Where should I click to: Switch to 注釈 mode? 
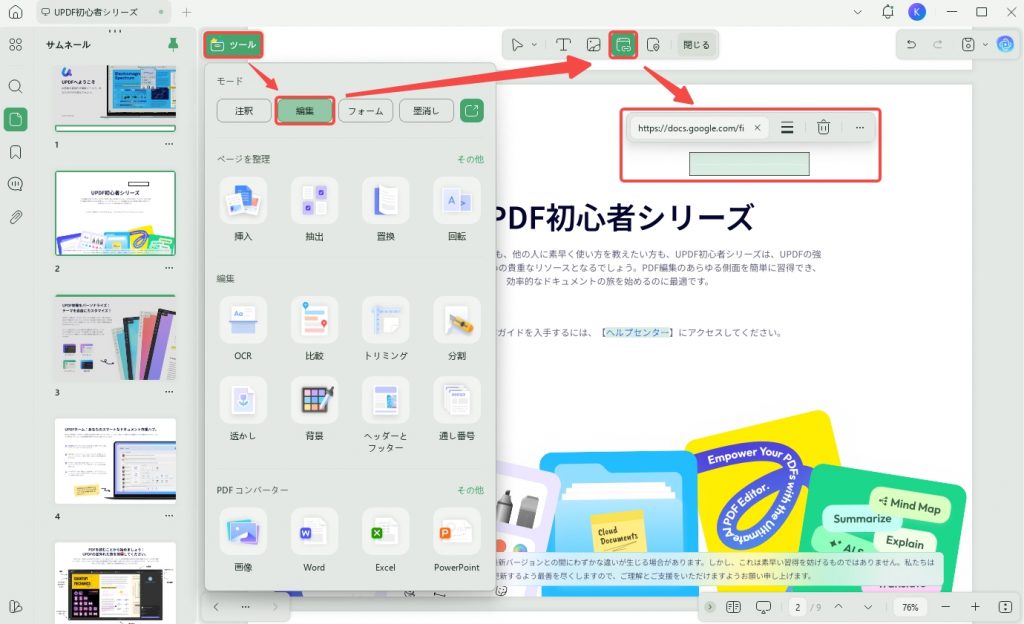244,111
